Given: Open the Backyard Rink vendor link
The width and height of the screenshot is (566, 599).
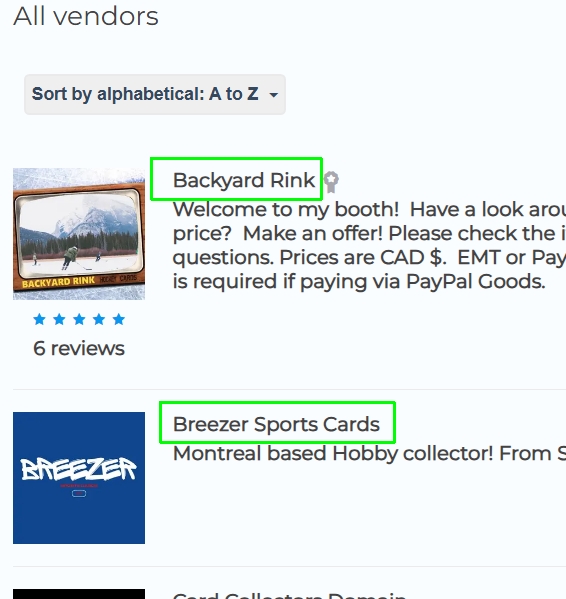Looking at the screenshot, I should (x=244, y=180).
